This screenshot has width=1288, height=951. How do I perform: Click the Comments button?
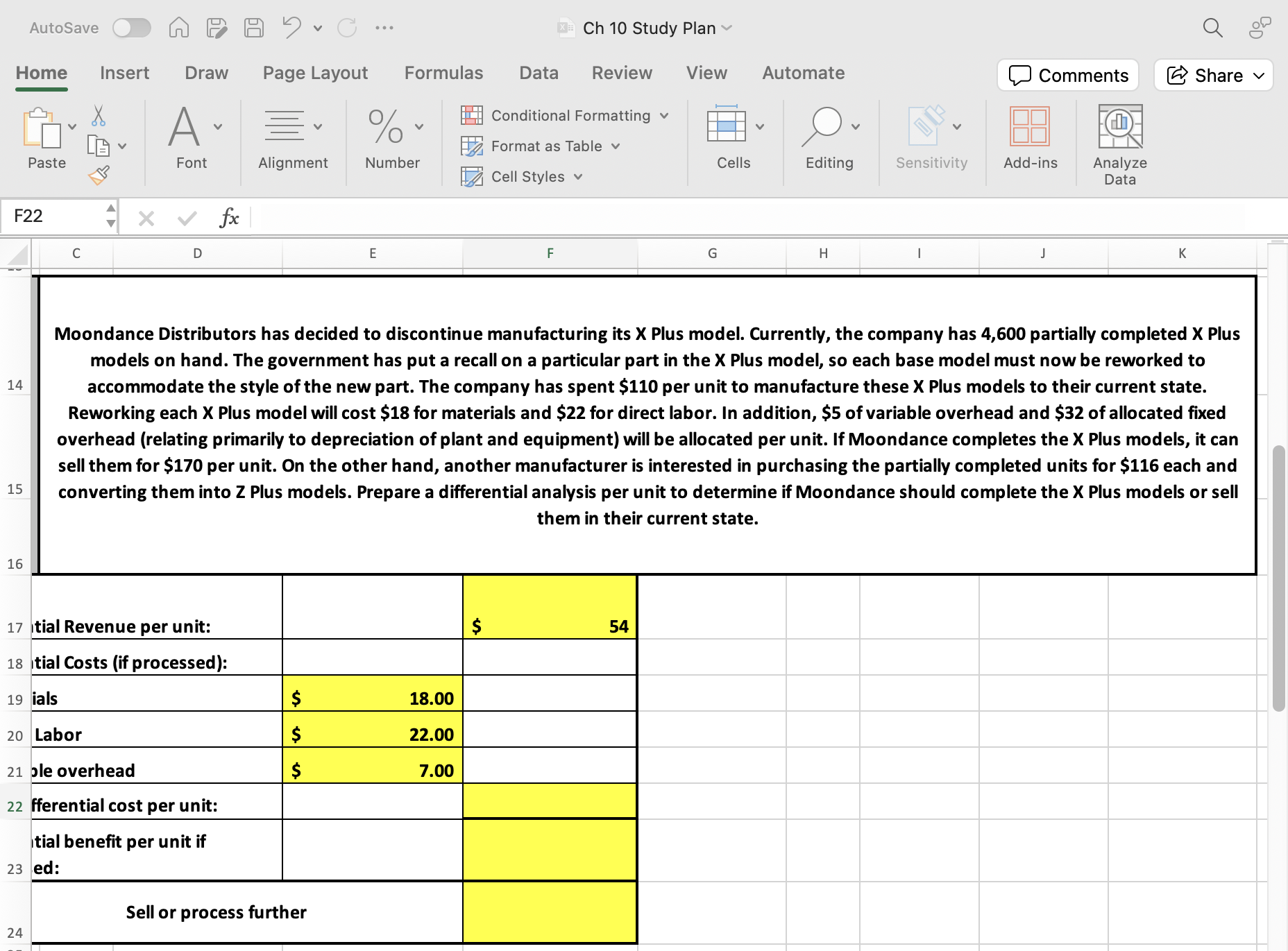tap(1068, 75)
